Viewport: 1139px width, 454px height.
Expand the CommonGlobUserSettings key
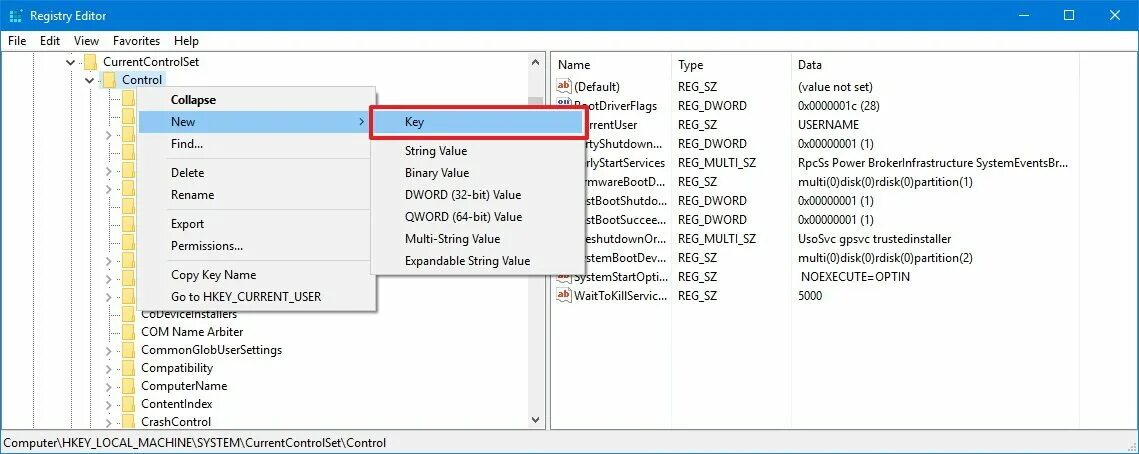tap(109, 350)
